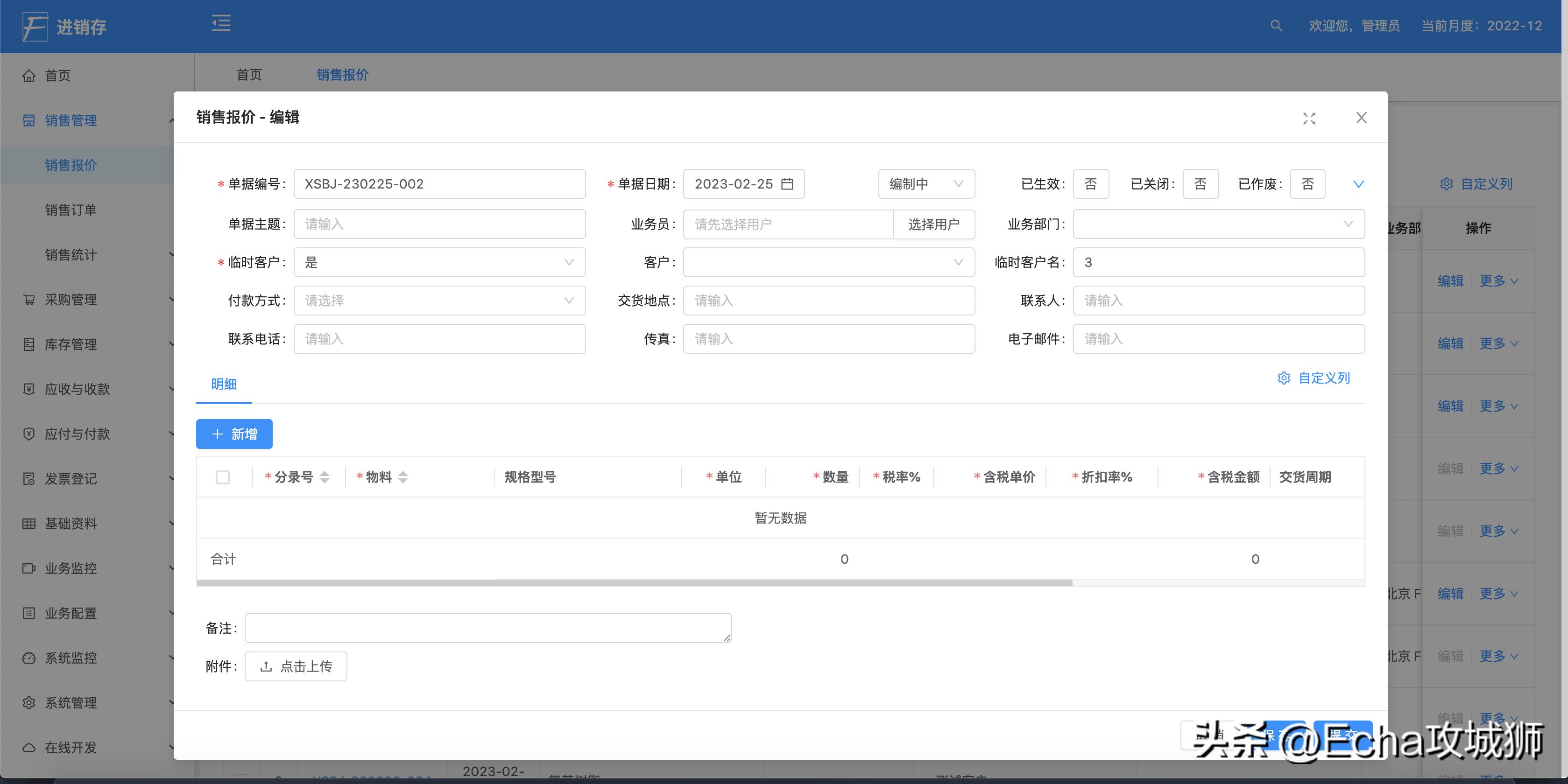Expand the 销售报价 dialog to fullscreen

[x=1310, y=118]
